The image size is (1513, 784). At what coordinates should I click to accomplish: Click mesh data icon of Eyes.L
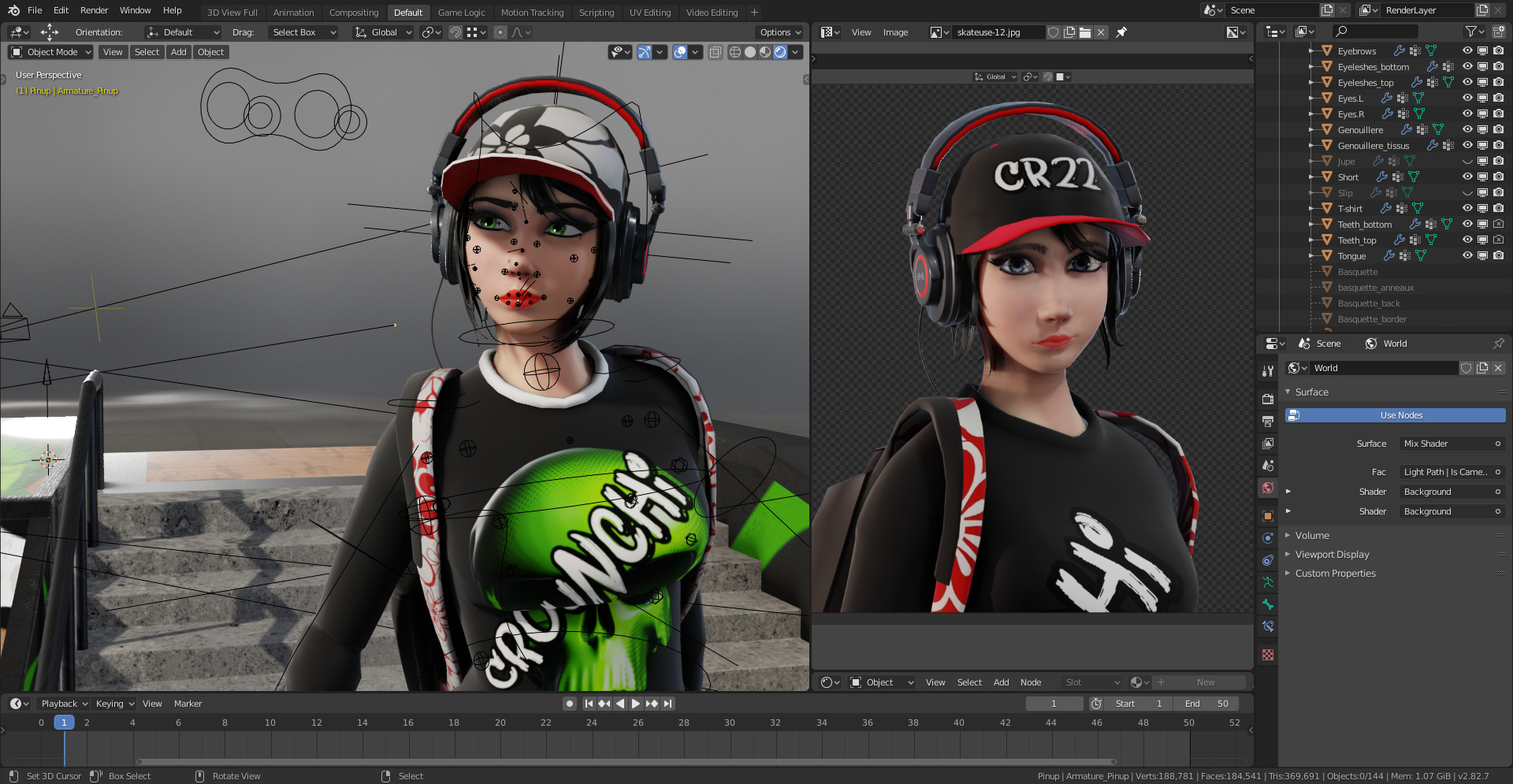[x=1418, y=98]
